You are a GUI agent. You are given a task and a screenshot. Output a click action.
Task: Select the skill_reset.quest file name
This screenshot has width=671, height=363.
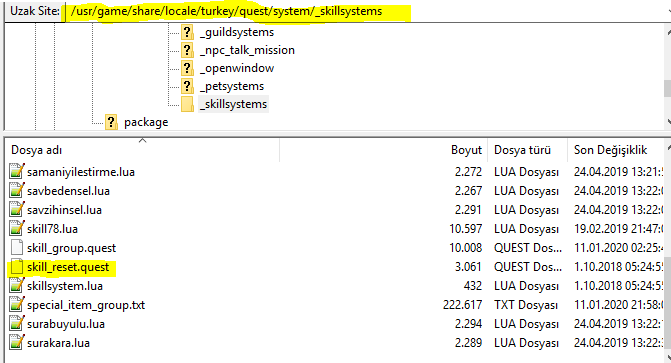68,267
